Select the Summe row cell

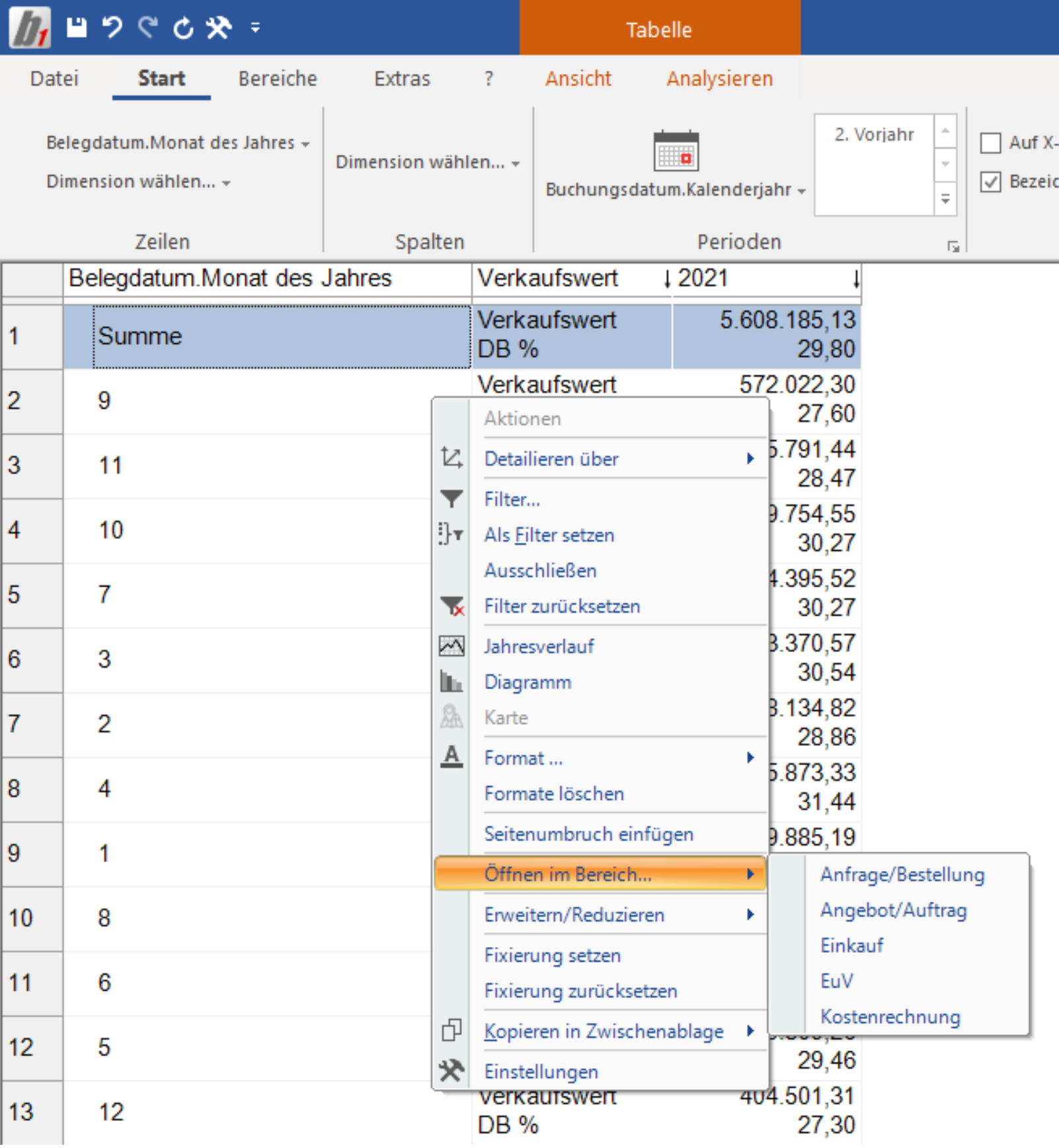point(282,336)
